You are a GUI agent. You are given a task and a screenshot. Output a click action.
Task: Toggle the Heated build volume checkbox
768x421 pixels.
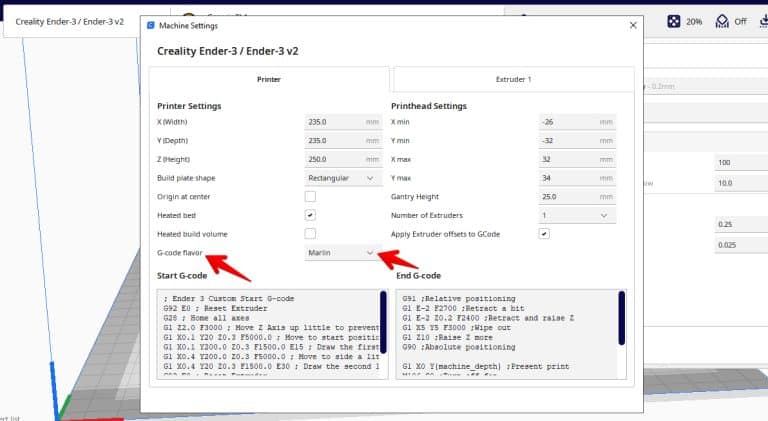pyautogui.click(x=310, y=234)
